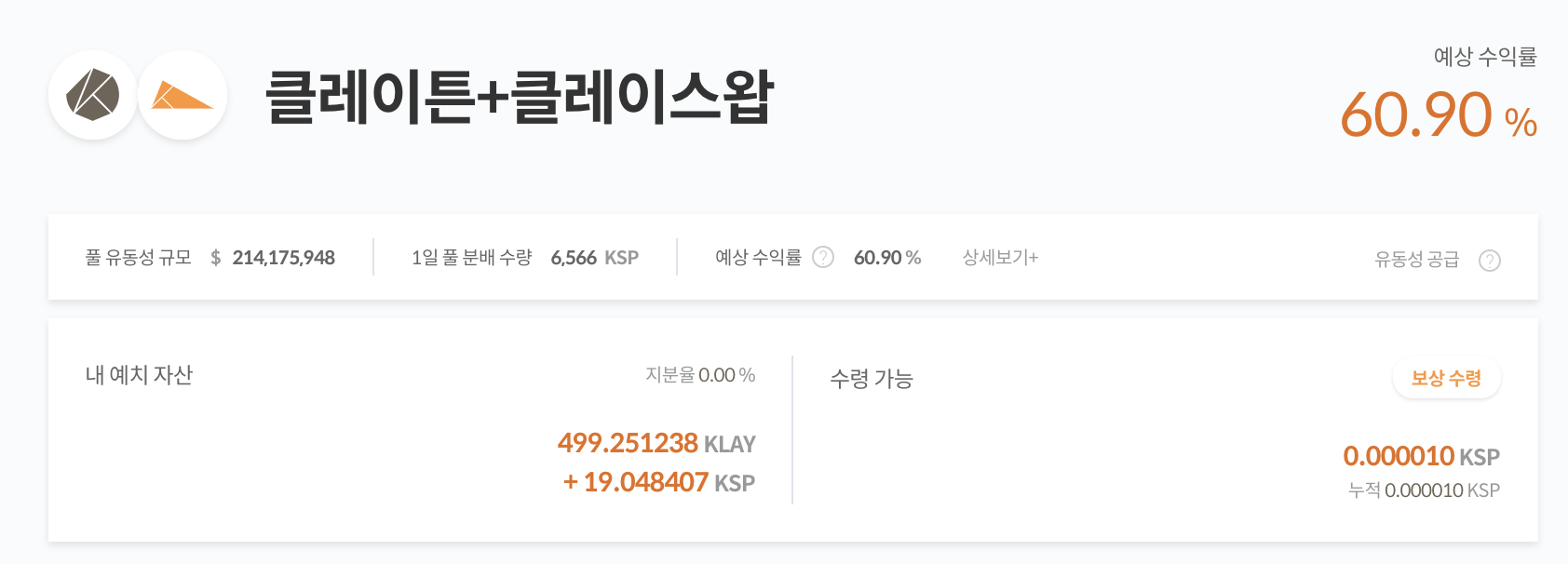Image resolution: width=1568 pixels, height=564 pixels.
Task: Collapse the pool detail section via 상세보기+
Action: pos(1000,257)
